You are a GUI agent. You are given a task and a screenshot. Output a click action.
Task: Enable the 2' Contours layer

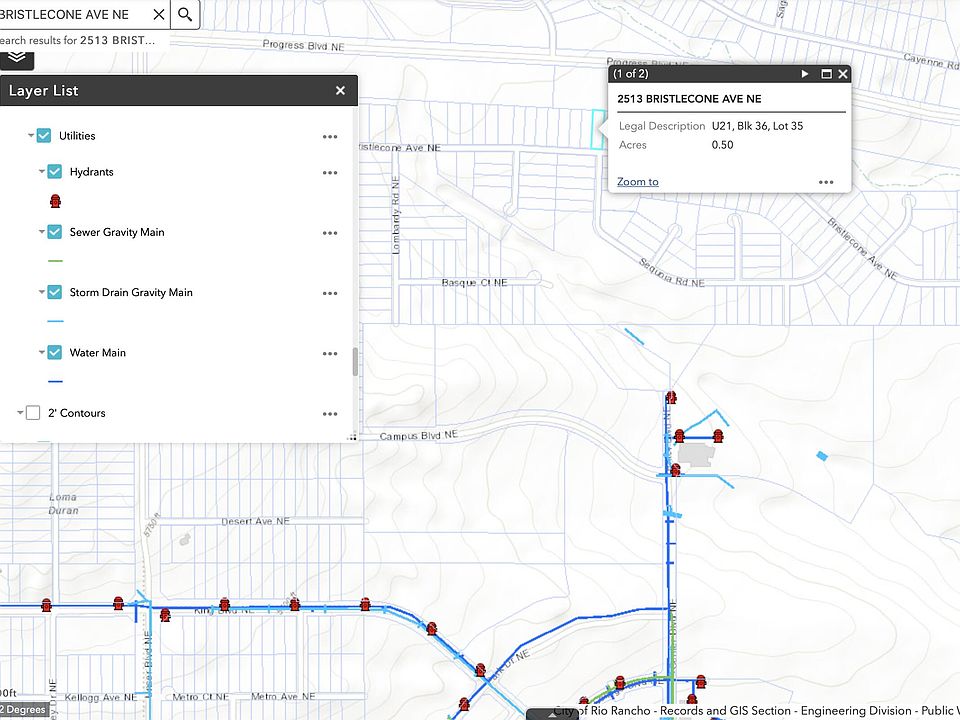[33, 413]
